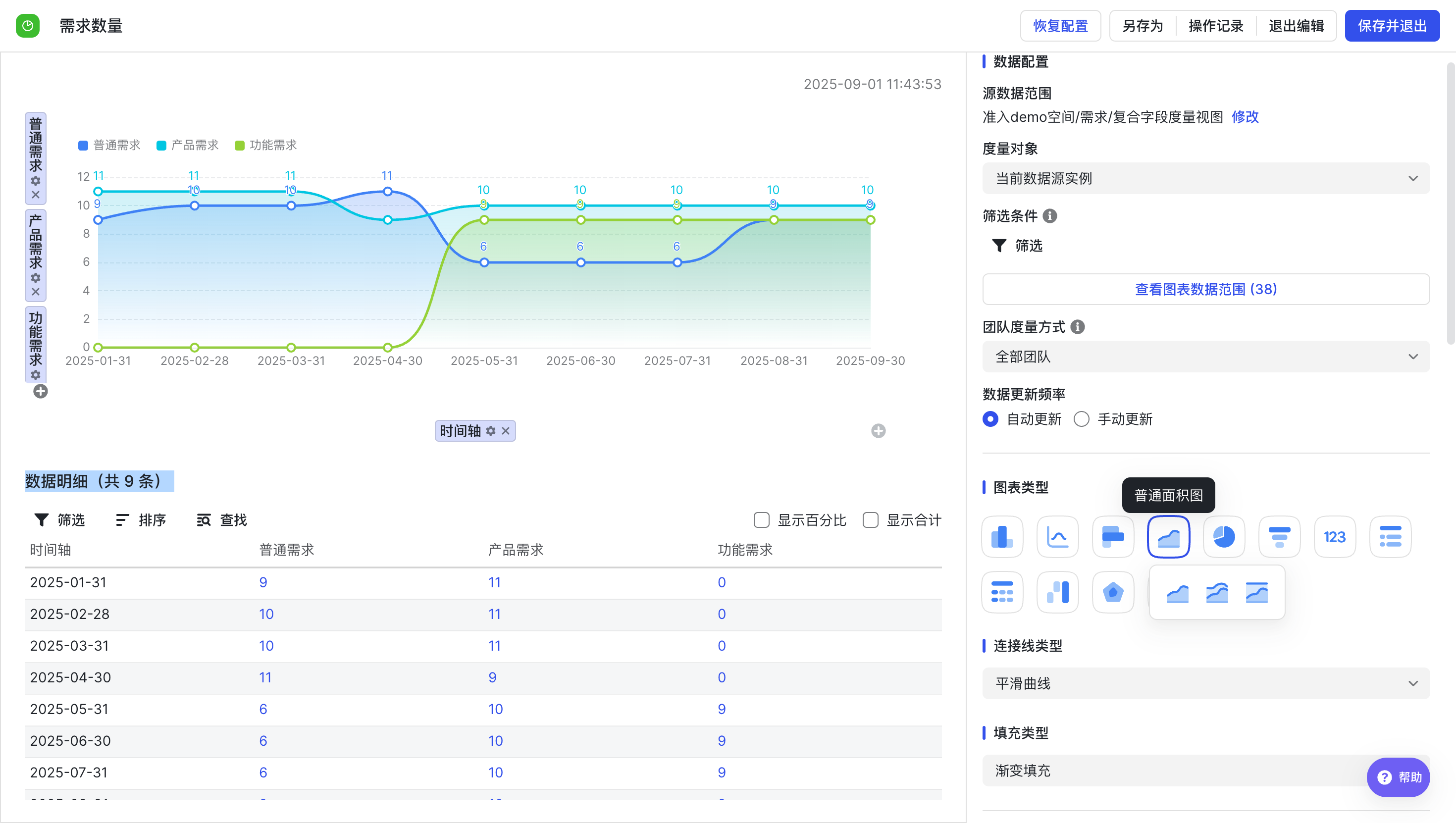Open the 填充类型 渐变填充 dropdown
This screenshot has width=1456, height=823.
pos(1205,771)
